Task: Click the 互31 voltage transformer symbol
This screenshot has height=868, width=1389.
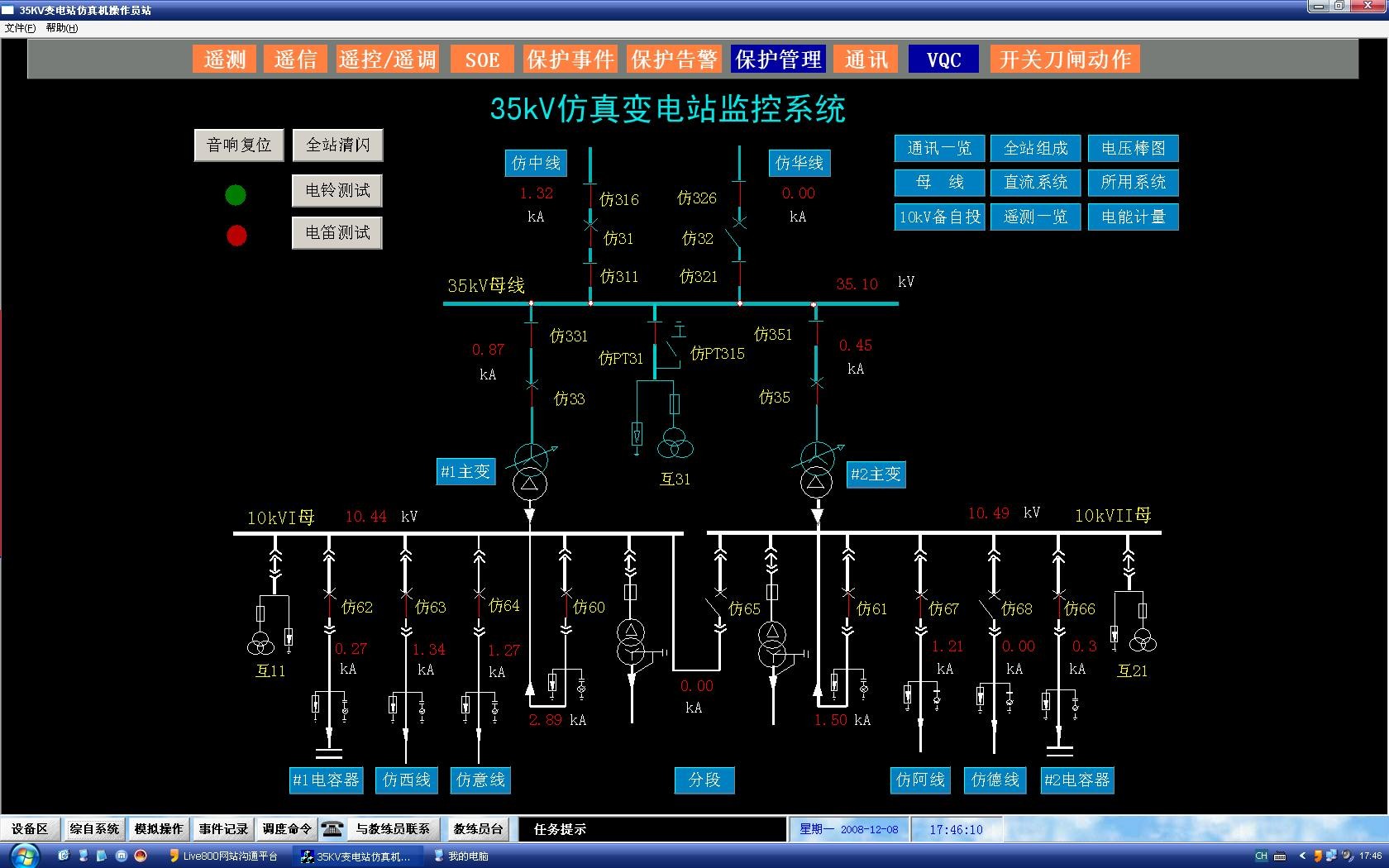Action: (x=675, y=445)
